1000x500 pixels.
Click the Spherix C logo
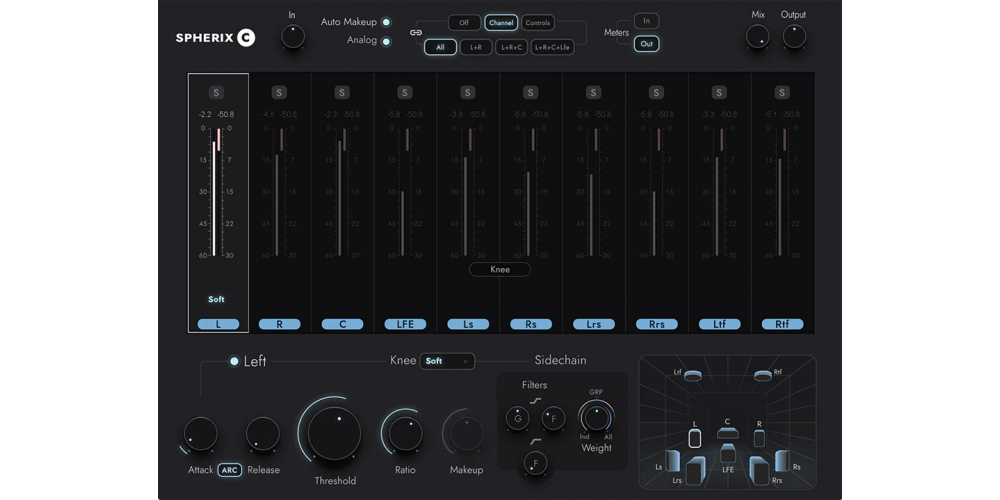coord(216,38)
